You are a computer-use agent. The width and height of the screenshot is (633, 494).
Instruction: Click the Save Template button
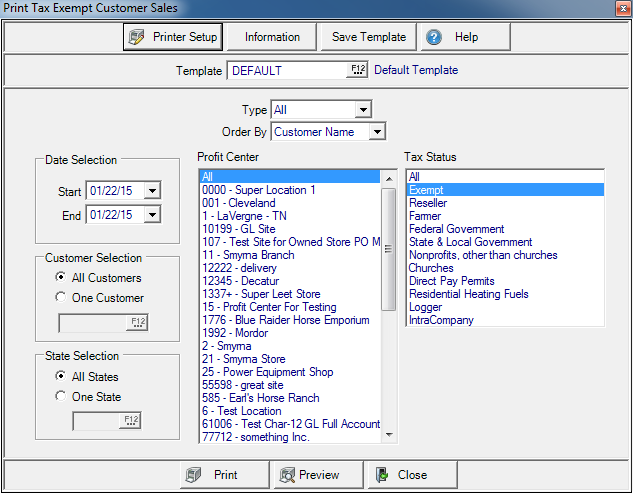(x=369, y=37)
